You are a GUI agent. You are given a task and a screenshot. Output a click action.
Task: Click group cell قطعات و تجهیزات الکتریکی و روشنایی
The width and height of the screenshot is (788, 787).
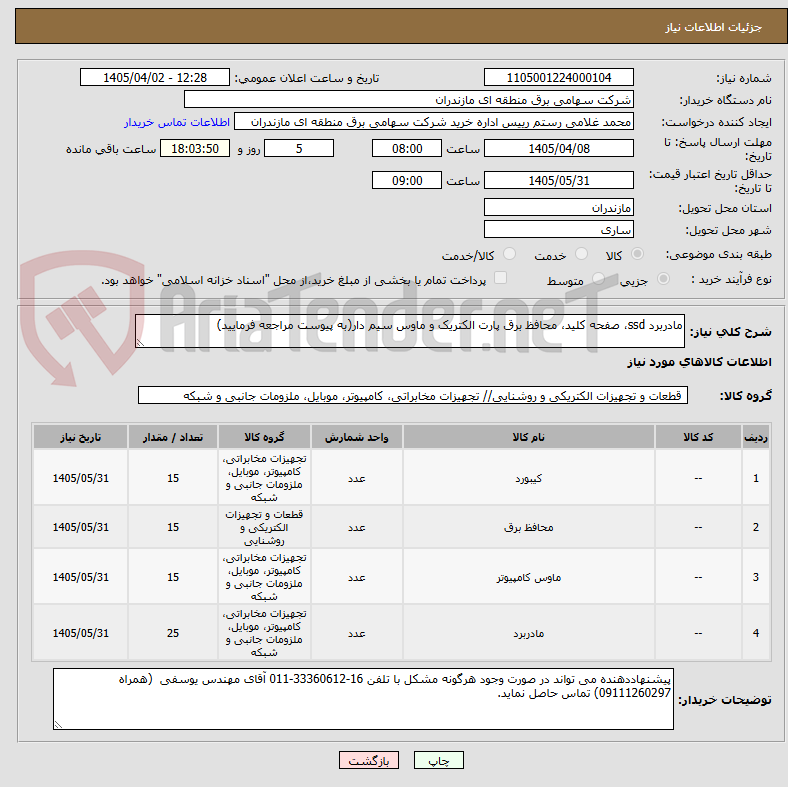(264, 527)
